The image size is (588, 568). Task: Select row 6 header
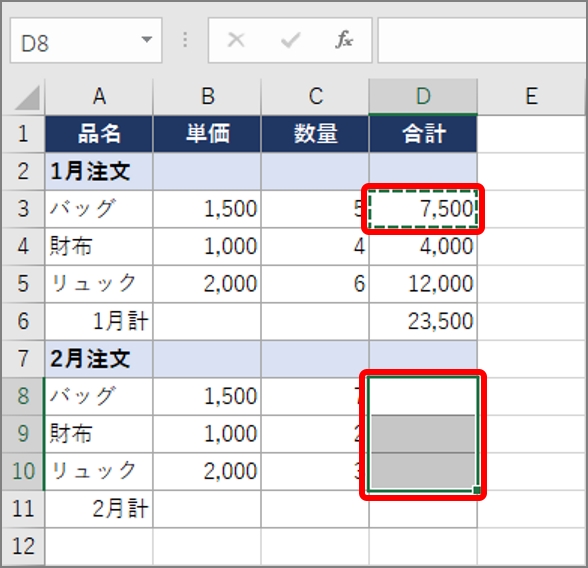pos(23,321)
